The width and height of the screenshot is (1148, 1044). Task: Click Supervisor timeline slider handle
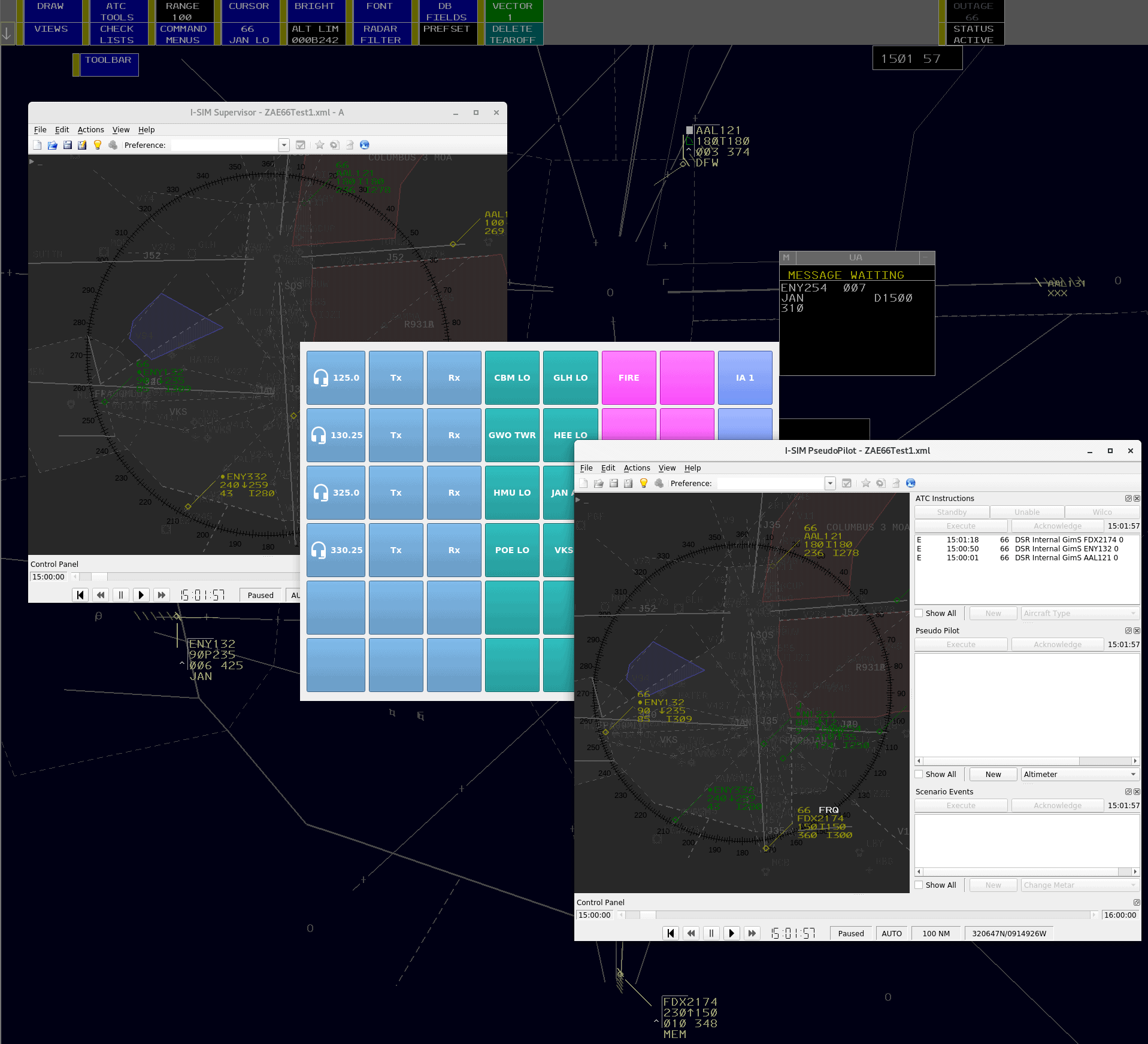[99, 576]
